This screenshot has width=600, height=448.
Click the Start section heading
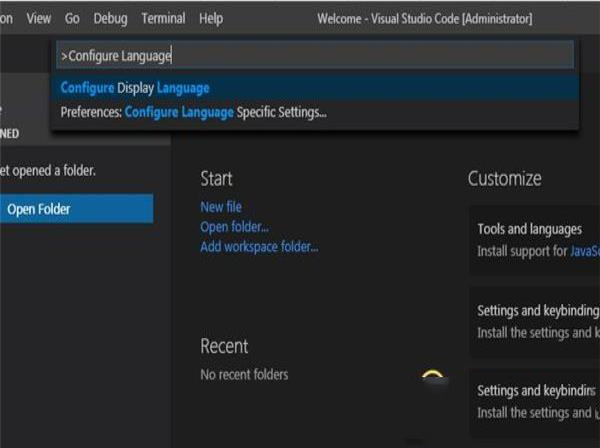(217, 179)
